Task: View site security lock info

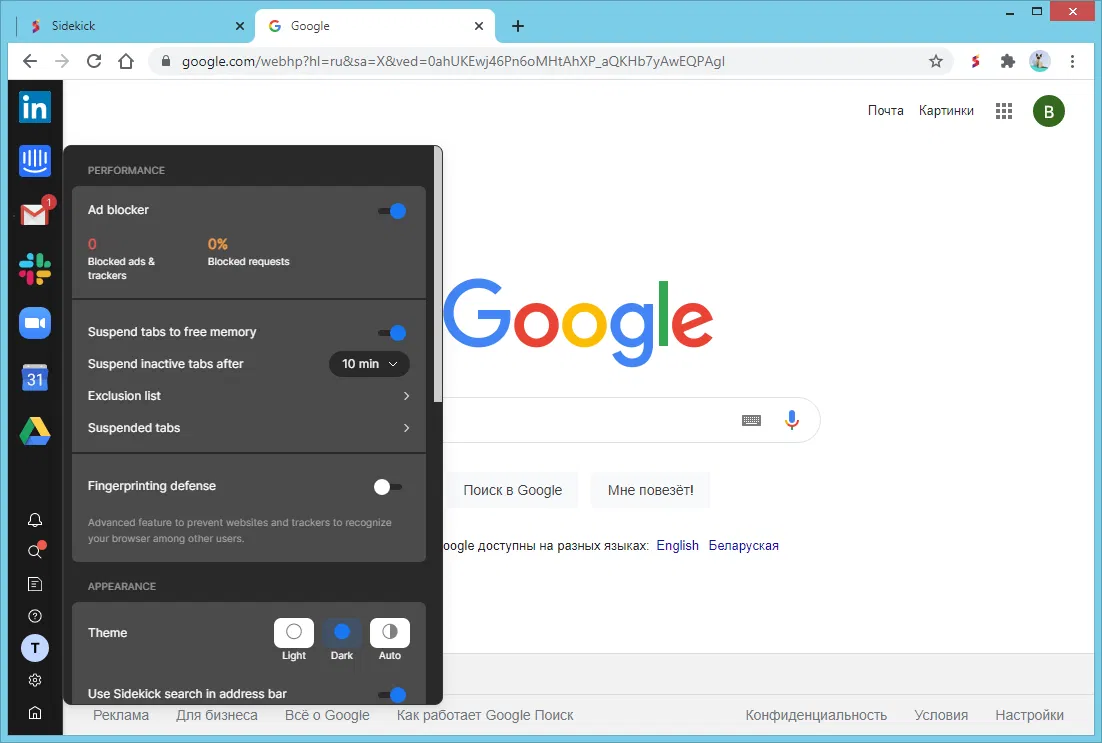Action: click(166, 61)
